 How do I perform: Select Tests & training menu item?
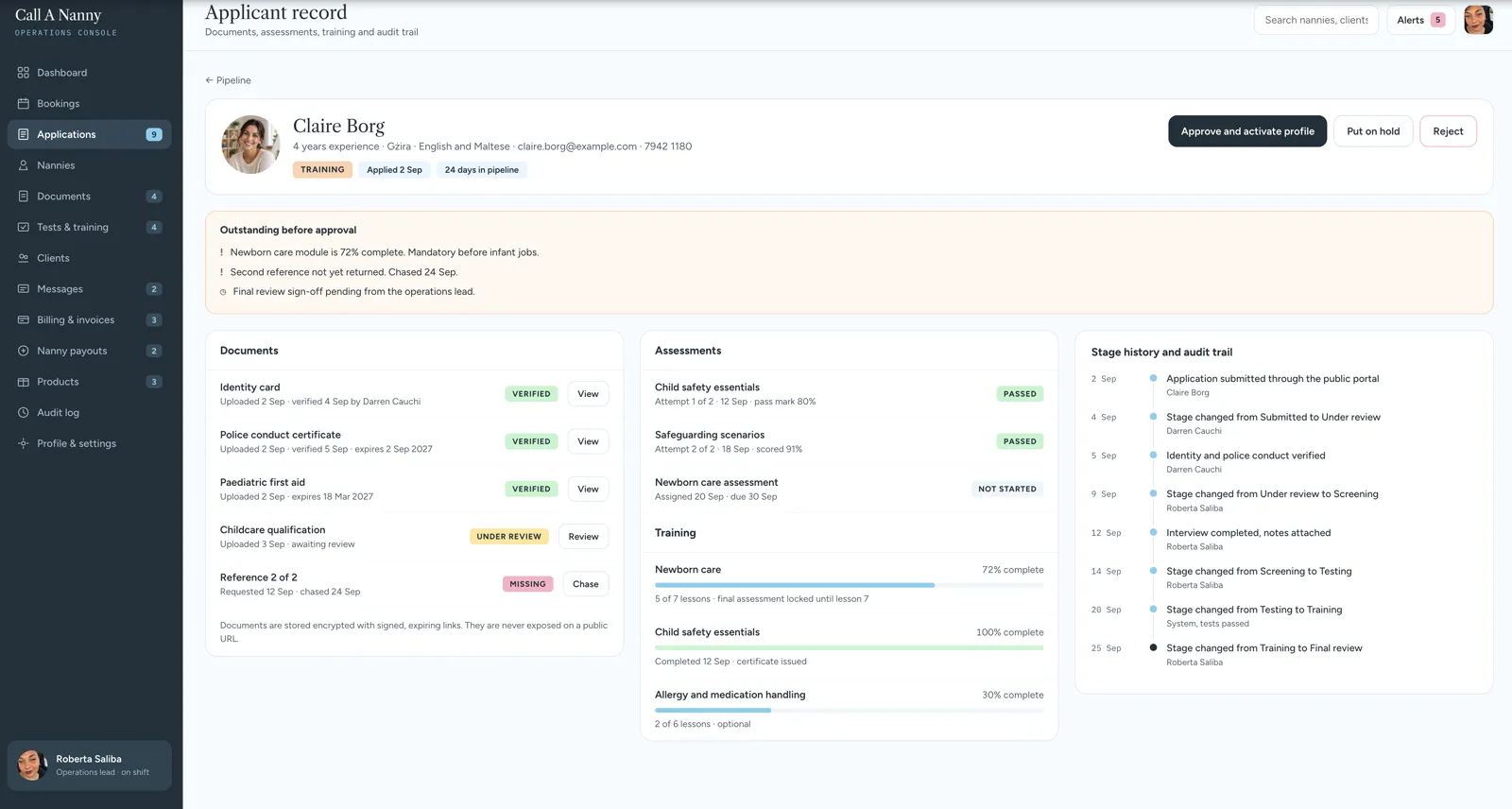(x=90, y=227)
